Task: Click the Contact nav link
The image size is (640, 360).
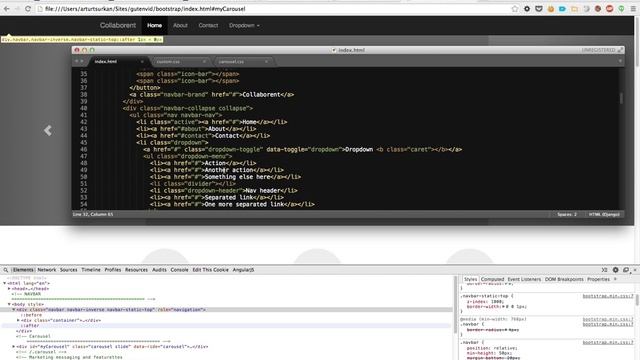Action: click(208, 25)
